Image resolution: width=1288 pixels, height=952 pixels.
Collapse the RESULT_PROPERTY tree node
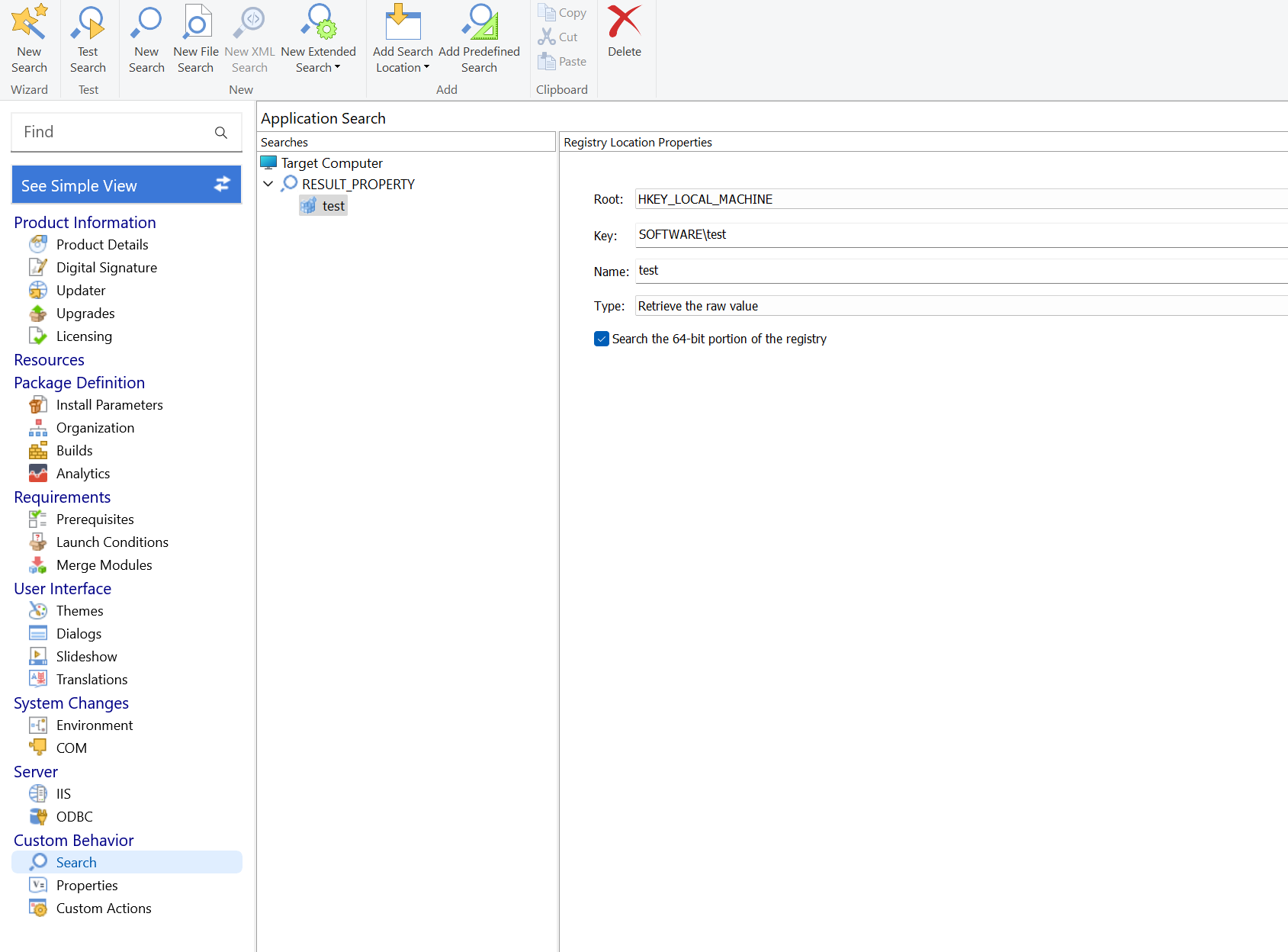[268, 184]
